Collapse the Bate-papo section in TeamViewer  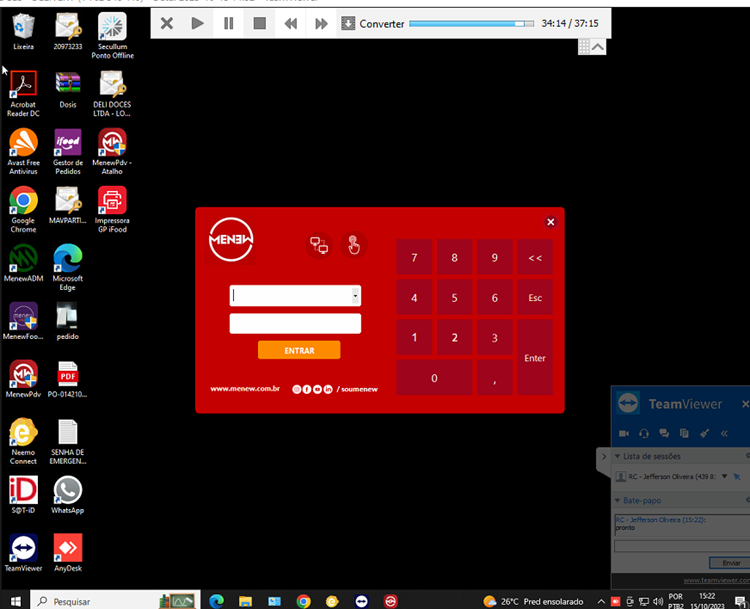[618, 500]
